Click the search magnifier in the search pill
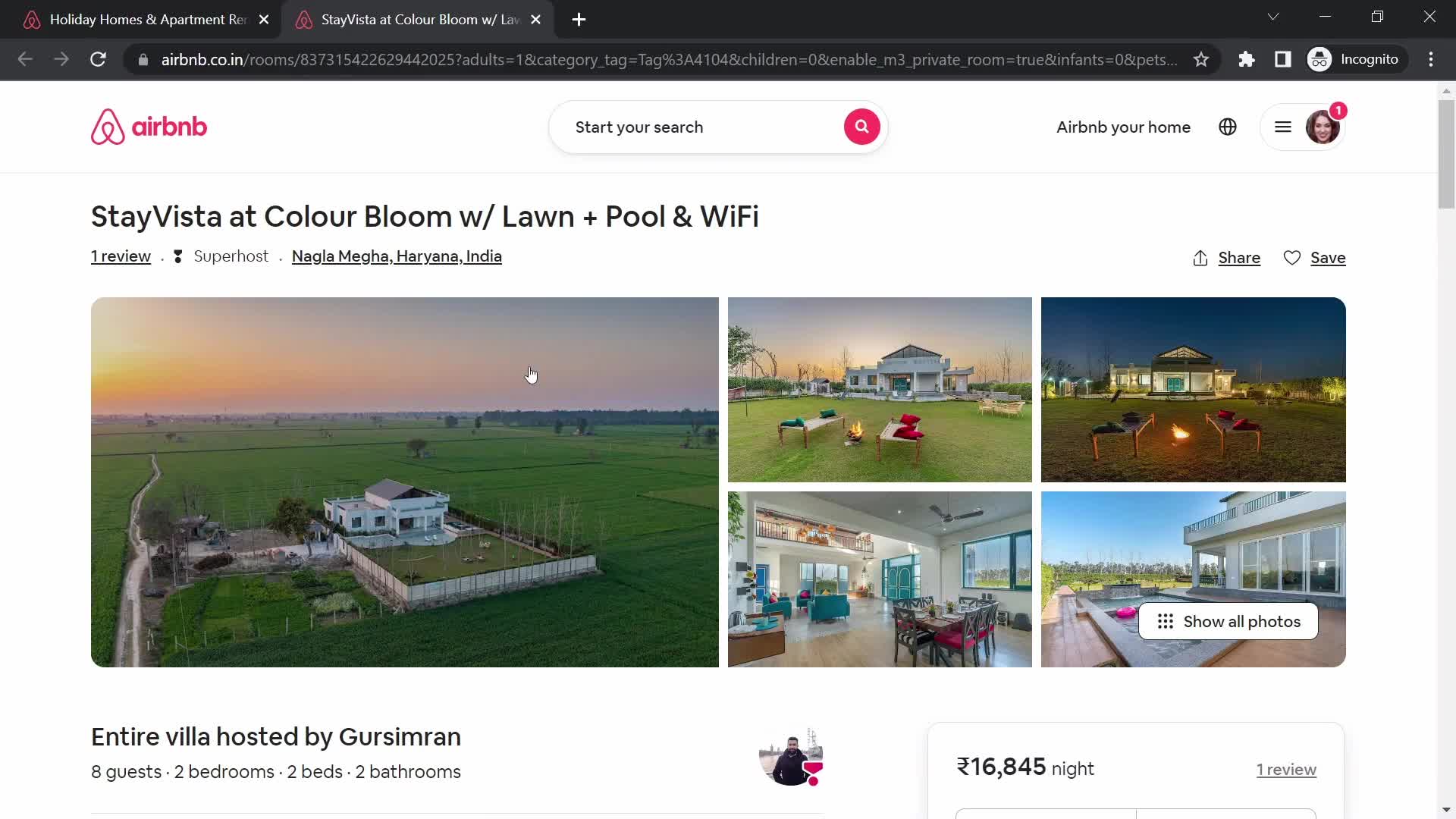Viewport: 1456px width, 819px height. [x=861, y=126]
